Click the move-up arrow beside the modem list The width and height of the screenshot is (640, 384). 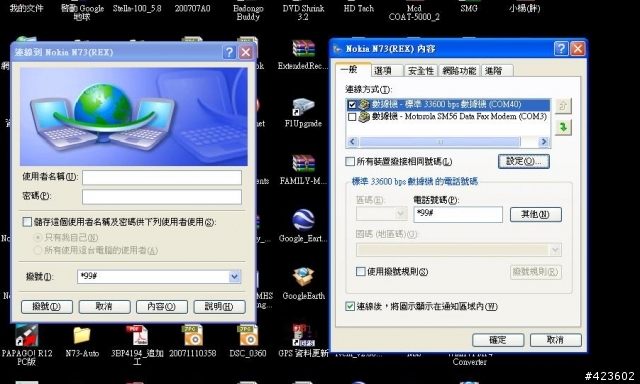click(563, 106)
